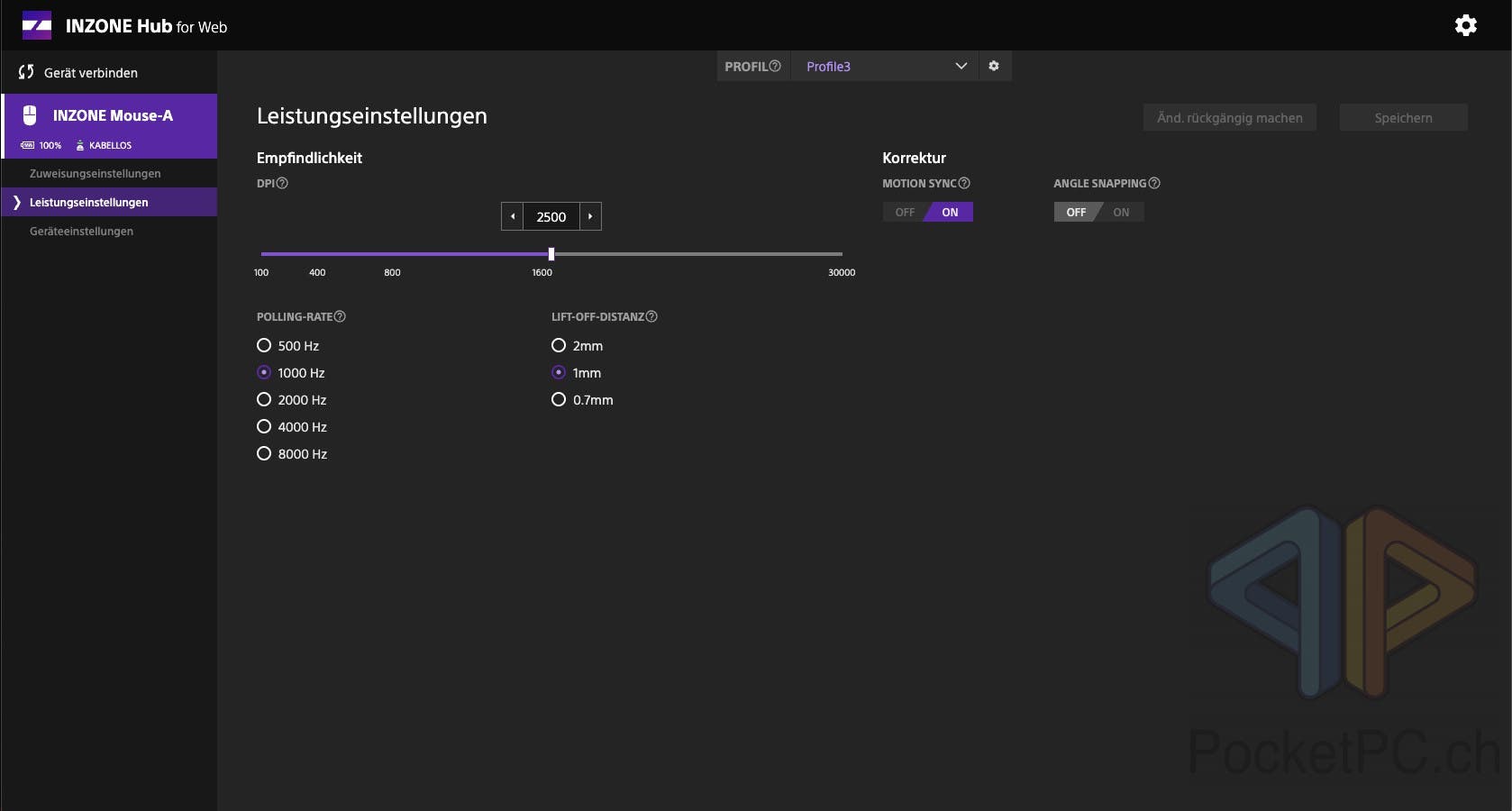The image size is (1512, 811).
Task: Click the Polling-Rate help icon
Action: point(340,316)
